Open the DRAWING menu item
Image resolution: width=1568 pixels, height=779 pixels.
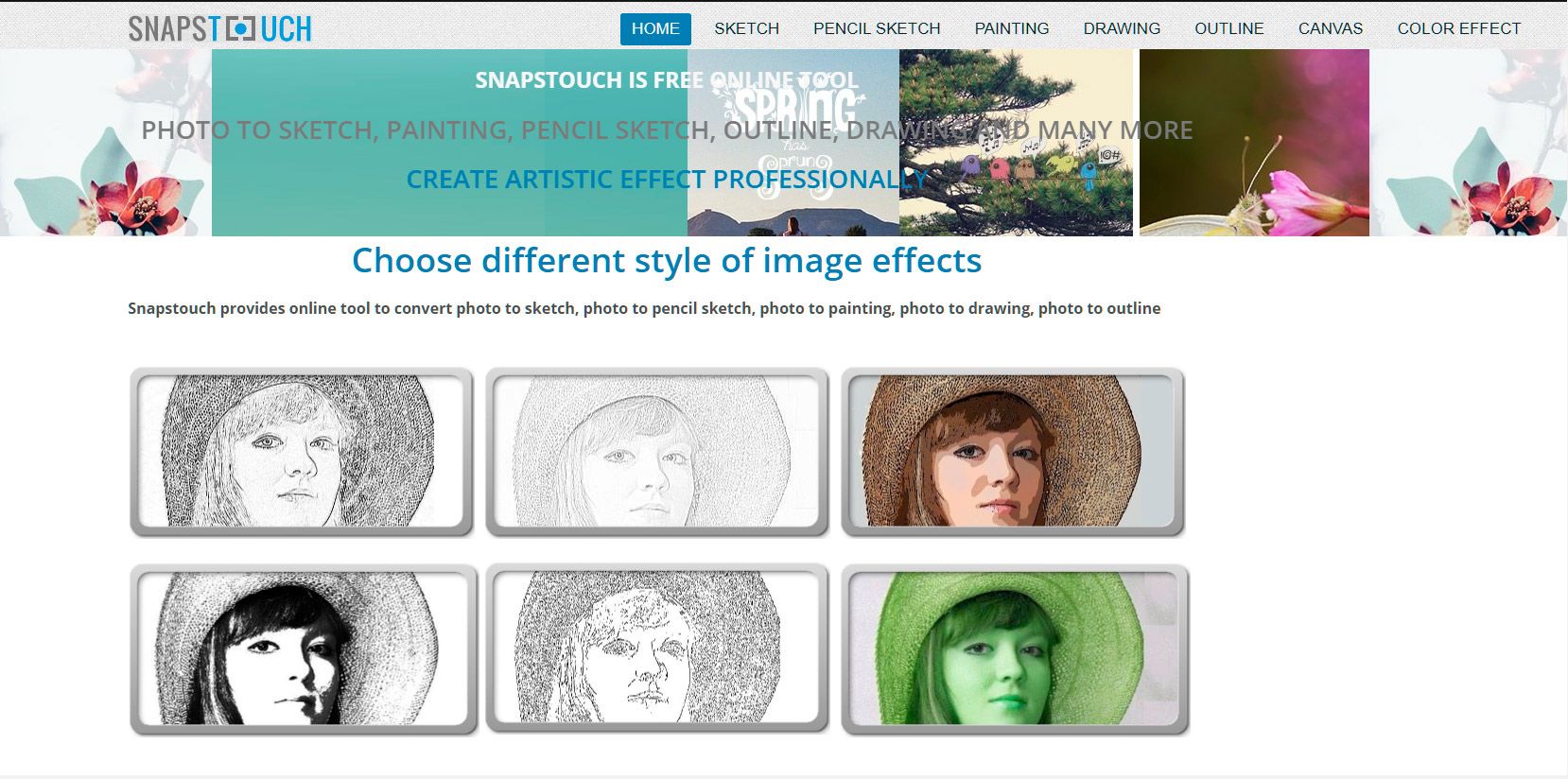point(1122,28)
